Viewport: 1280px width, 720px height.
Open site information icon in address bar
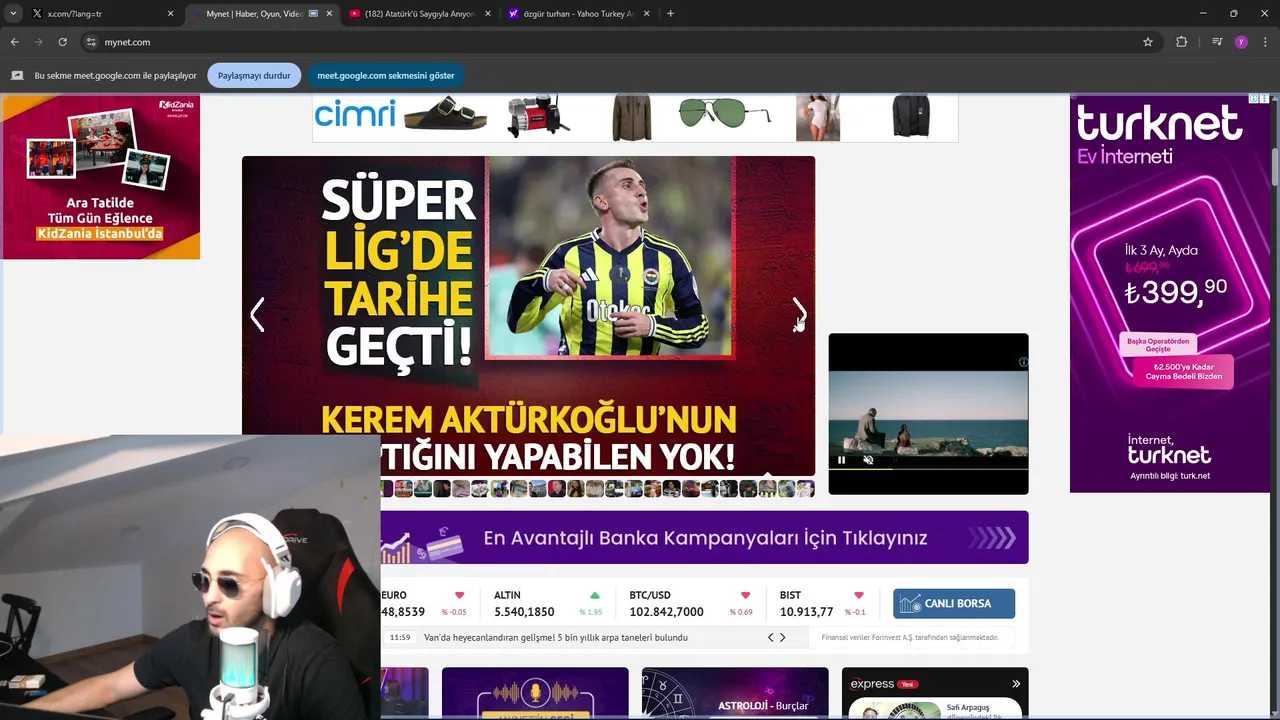coord(91,42)
